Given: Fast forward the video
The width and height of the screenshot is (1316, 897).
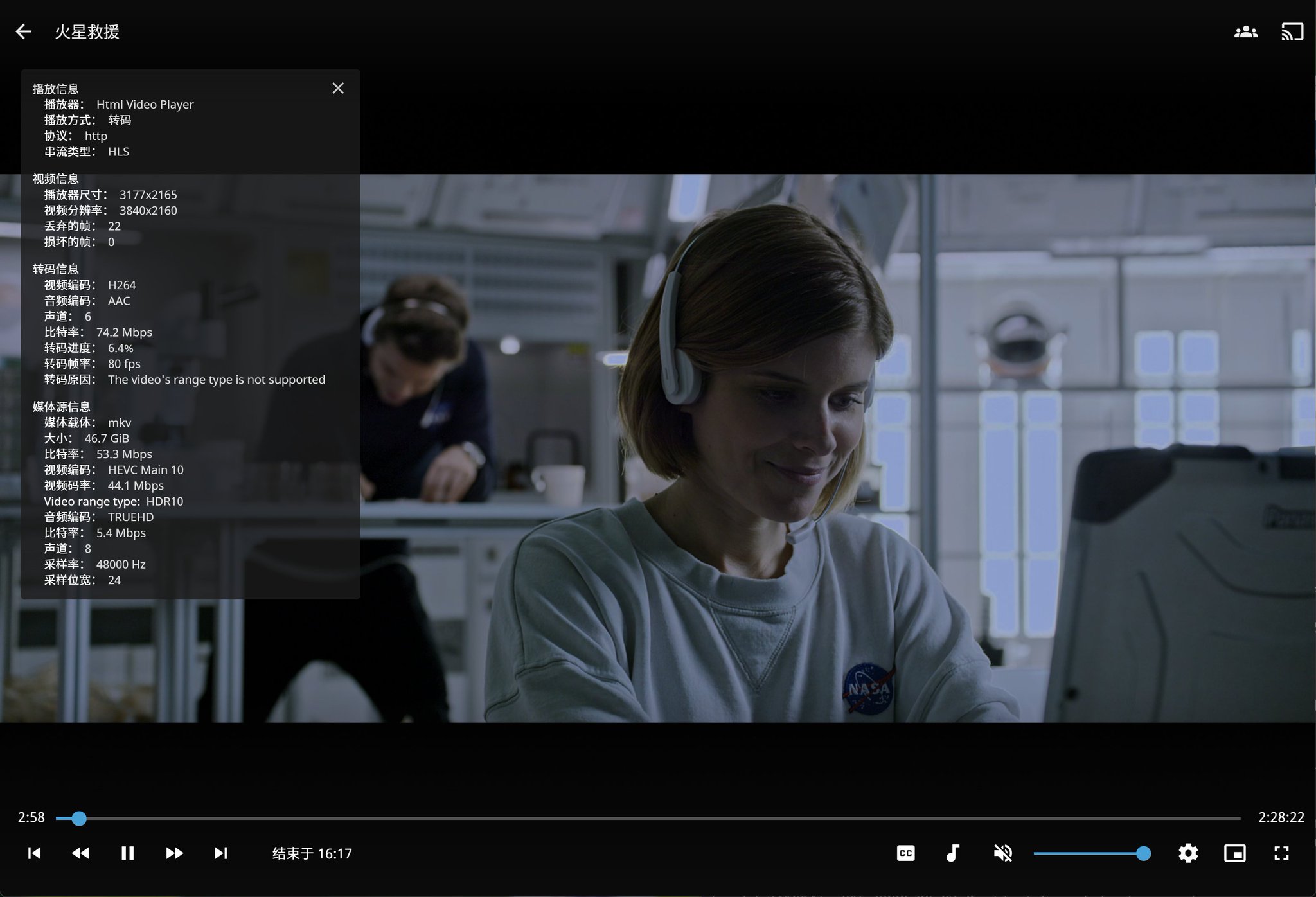Looking at the screenshot, I should click(174, 853).
